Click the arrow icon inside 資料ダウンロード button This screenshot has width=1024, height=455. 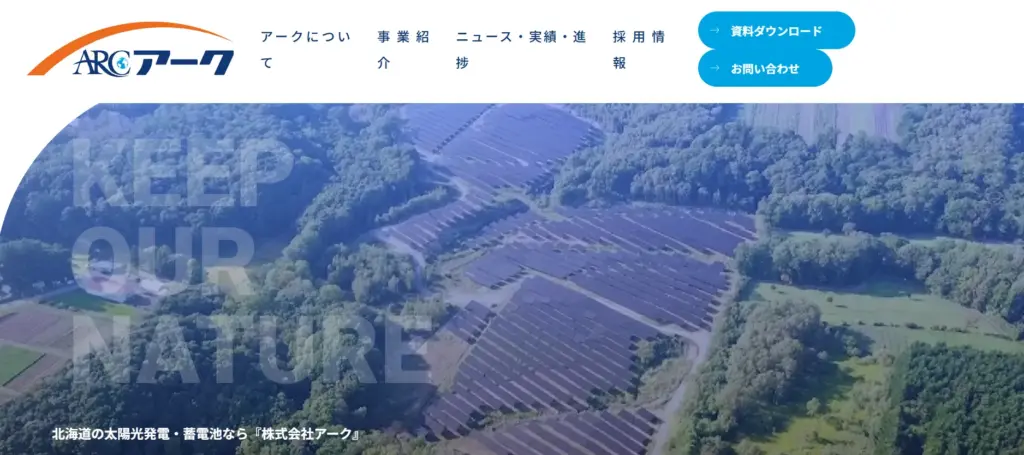714,31
